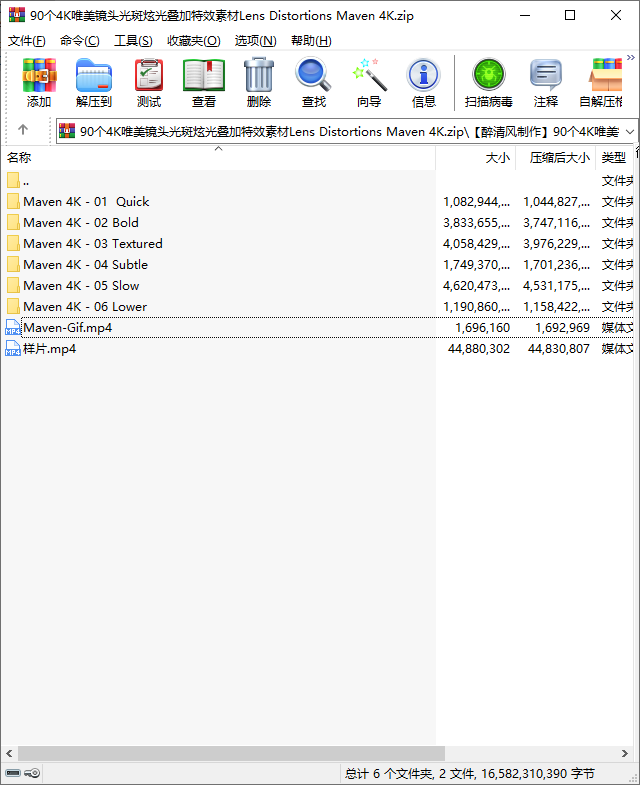Click the disk drive status bar icon

(13, 773)
